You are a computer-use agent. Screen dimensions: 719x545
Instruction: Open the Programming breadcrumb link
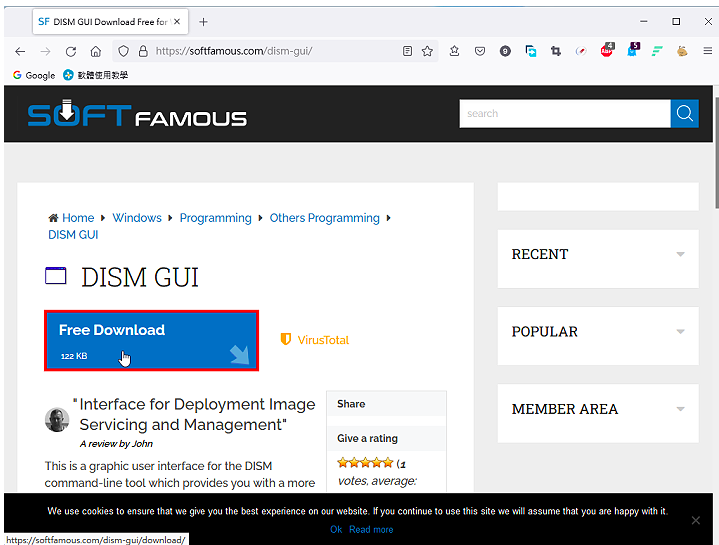point(216,218)
